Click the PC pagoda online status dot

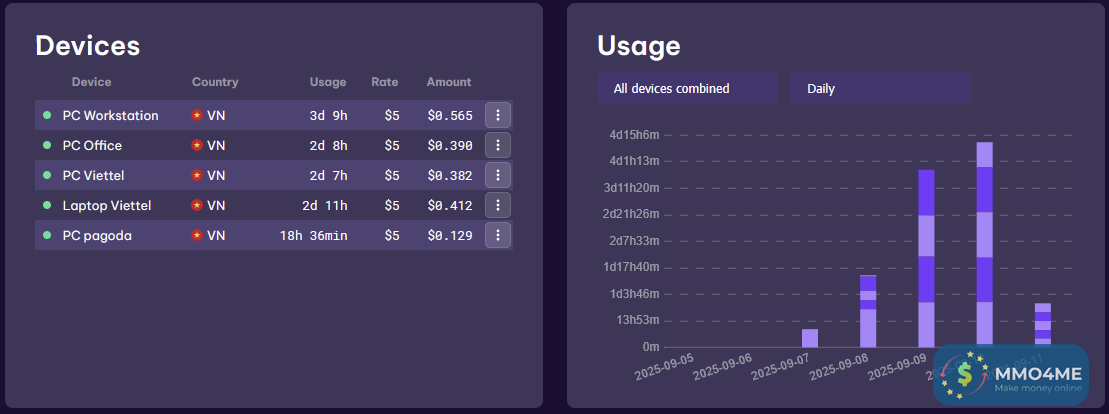47,236
